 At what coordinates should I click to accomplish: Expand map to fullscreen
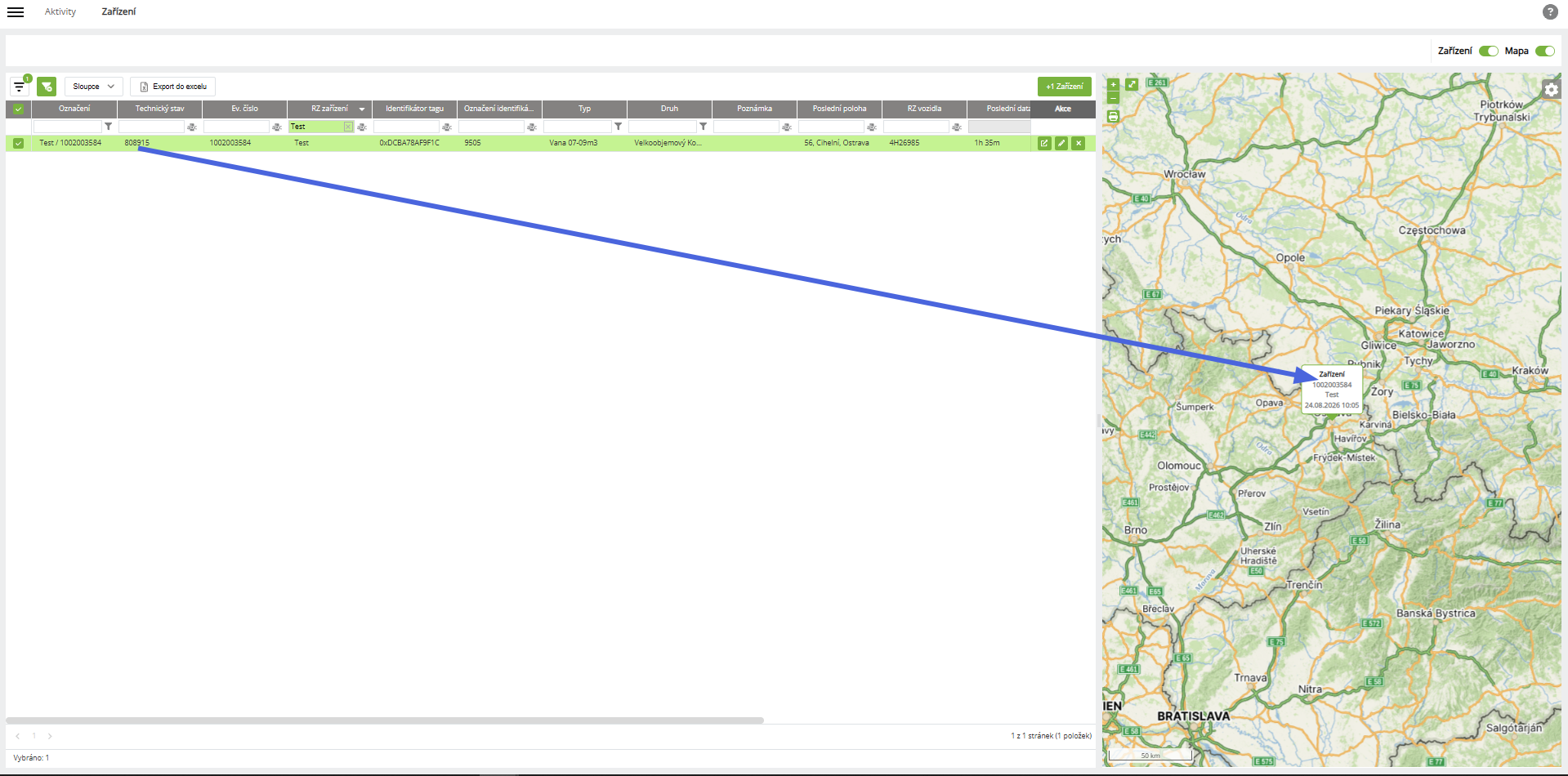pyautogui.click(x=1132, y=84)
